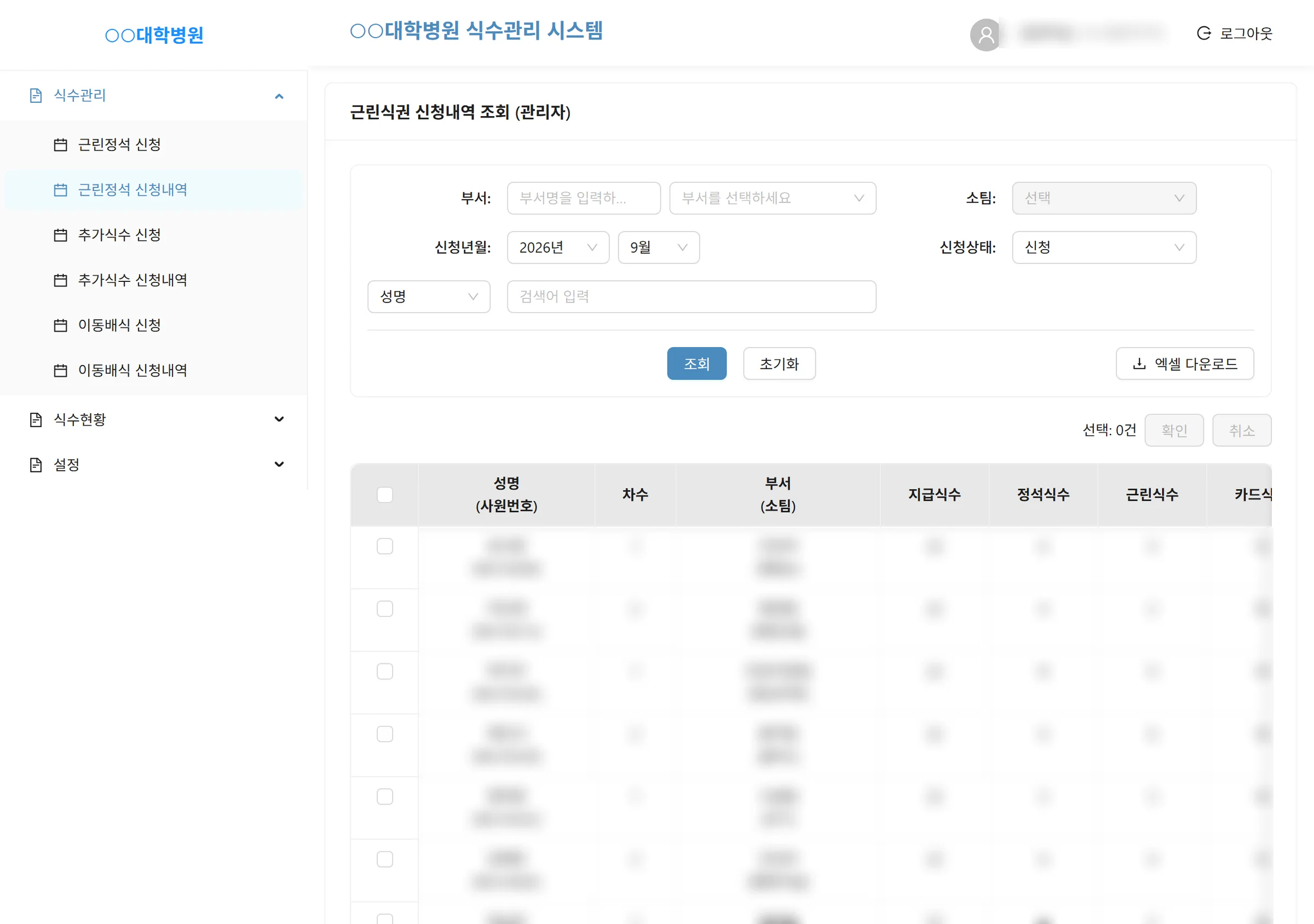The height and width of the screenshot is (924, 1314).
Task: Open the 신청상태 dropdown showing 신청
Action: click(x=1104, y=248)
